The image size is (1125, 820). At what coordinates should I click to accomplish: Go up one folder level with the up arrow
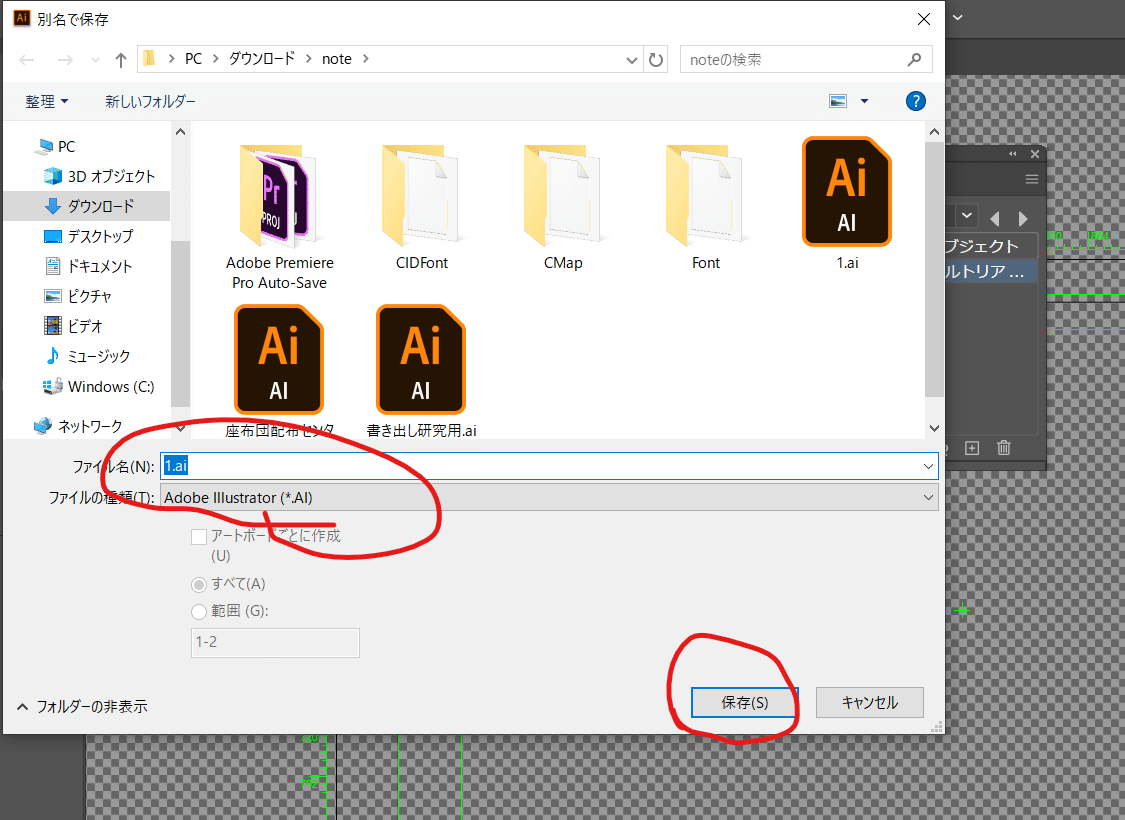click(121, 60)
